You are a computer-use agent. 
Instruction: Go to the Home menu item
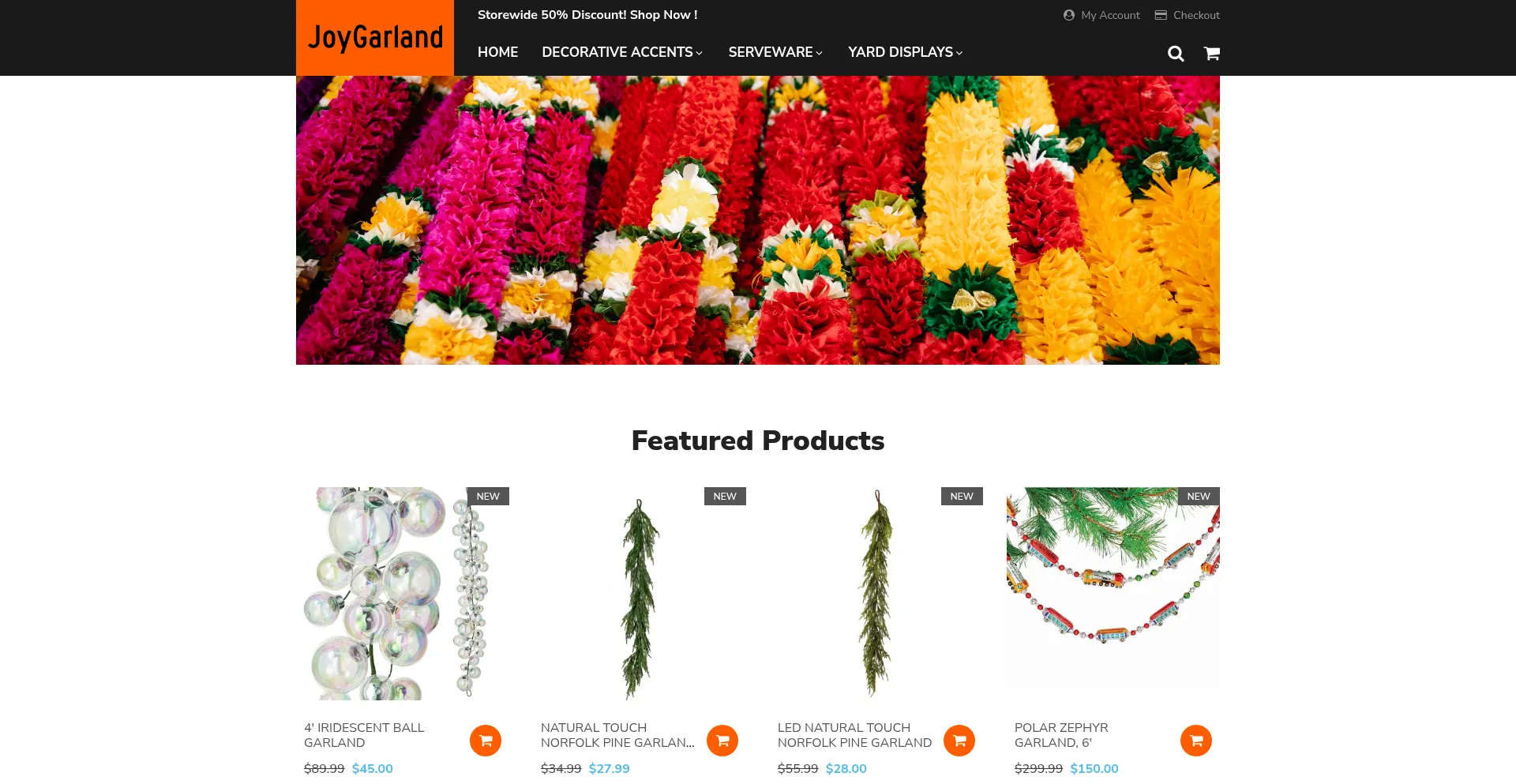(x=497, y=52)
